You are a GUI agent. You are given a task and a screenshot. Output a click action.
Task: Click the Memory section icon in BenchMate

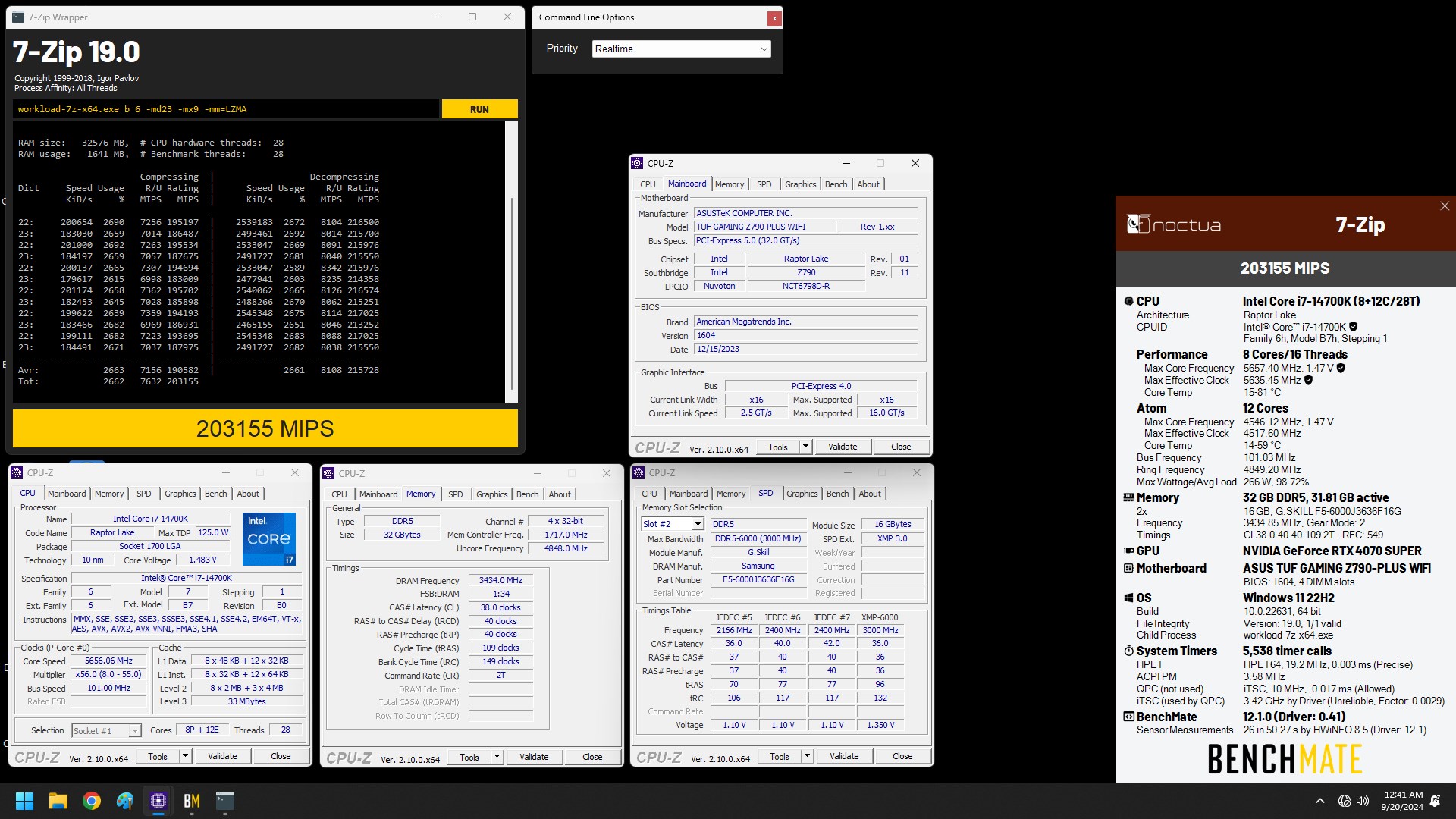tap(1129, 497)
